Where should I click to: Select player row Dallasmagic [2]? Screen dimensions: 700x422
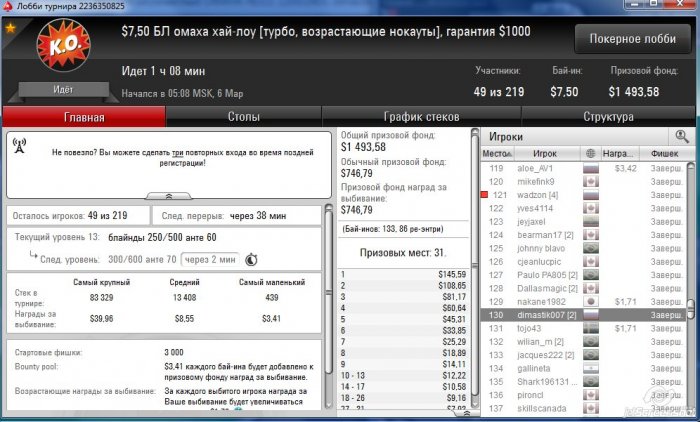tap(583, 288)
